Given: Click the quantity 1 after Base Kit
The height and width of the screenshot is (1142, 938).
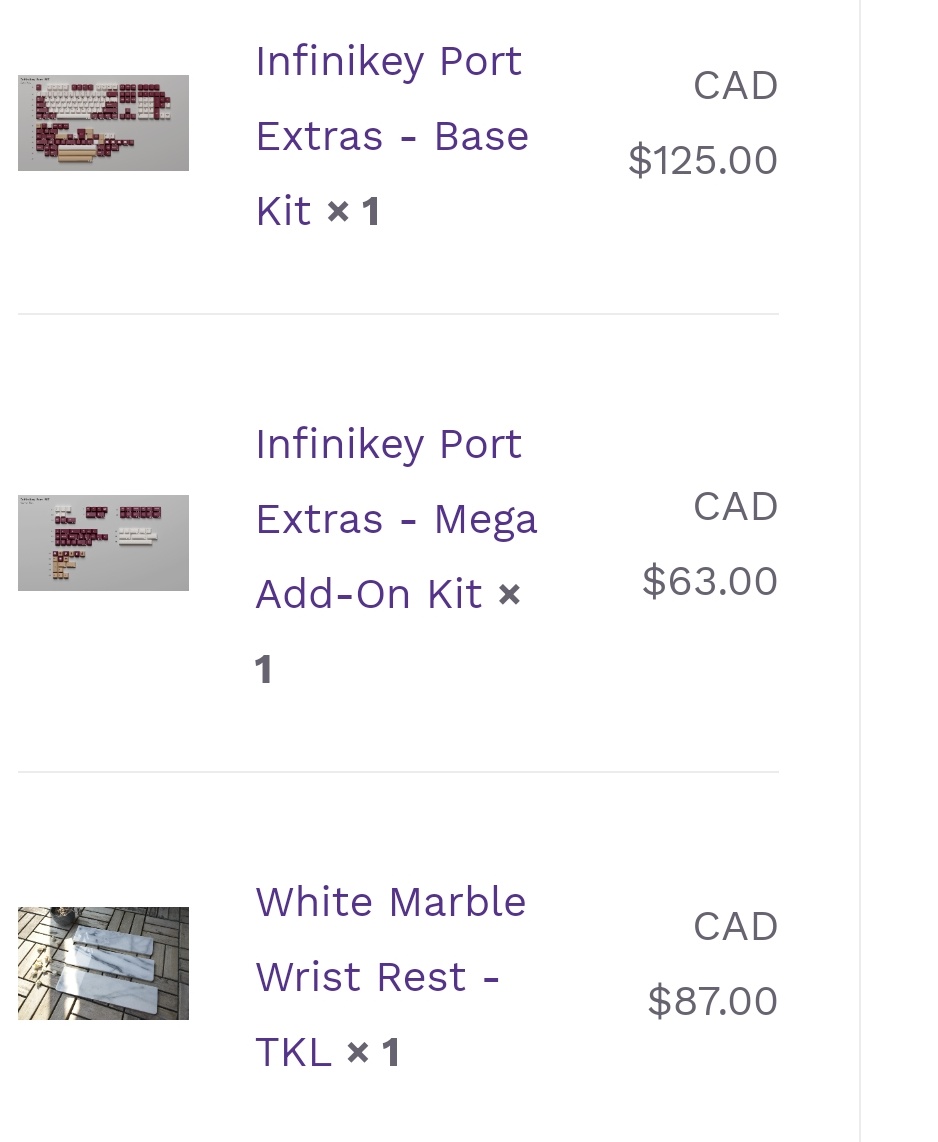Looking at the screenshot, I should tap(371, 212).
